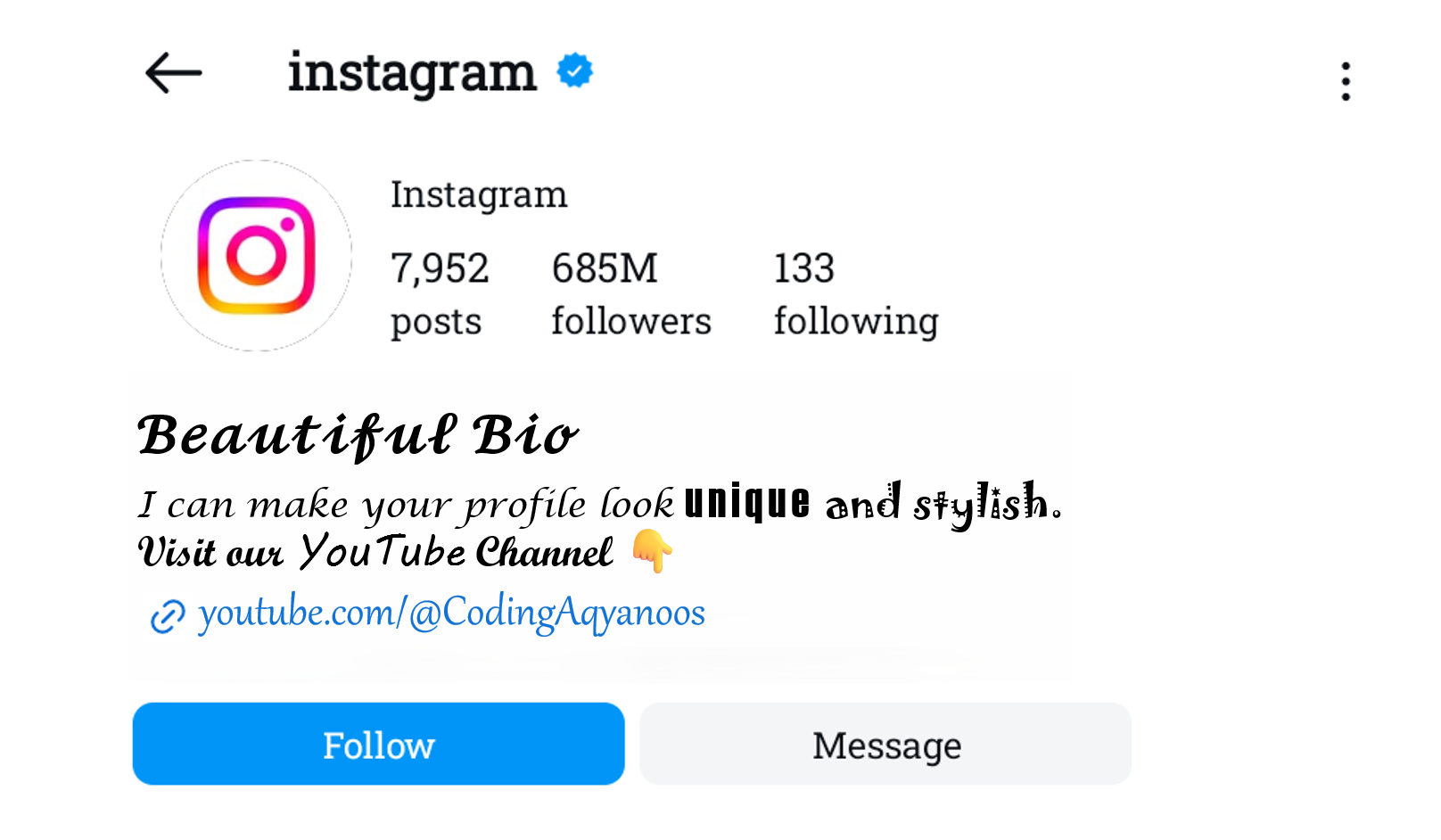The image size is (1441, 840).
Task: View the 685M followers list
Action: click(630, 294)
